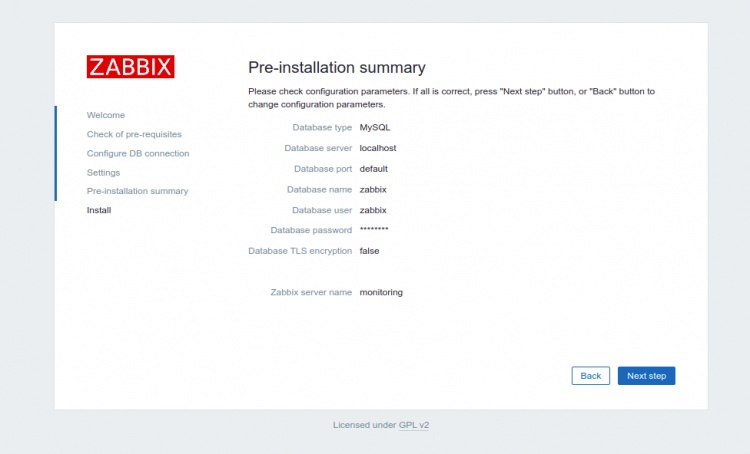
Task: Select the Configure DB connection step
Action: [x=138, y=153]
